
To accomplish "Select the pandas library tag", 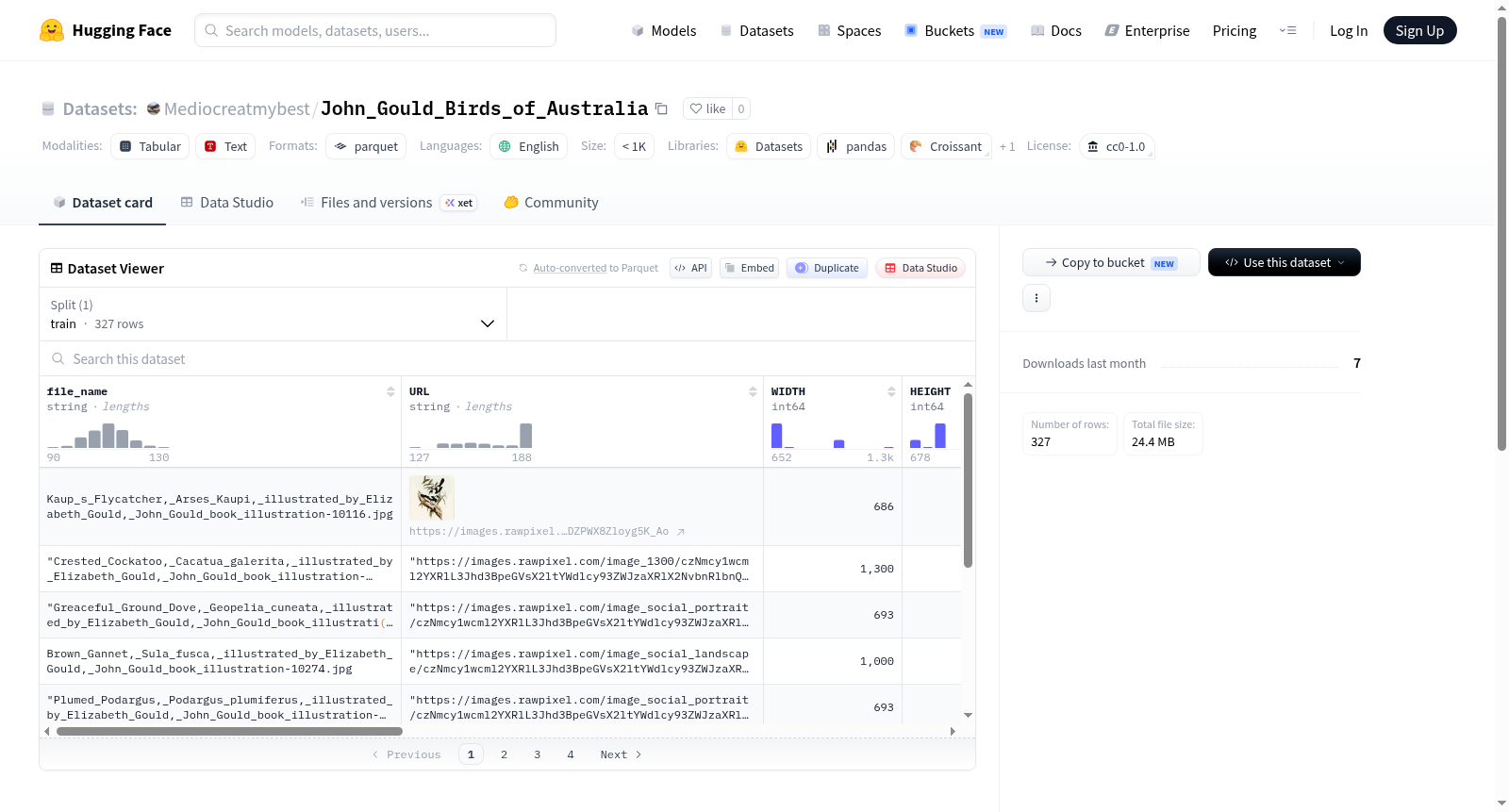I will tap(856, 146).
